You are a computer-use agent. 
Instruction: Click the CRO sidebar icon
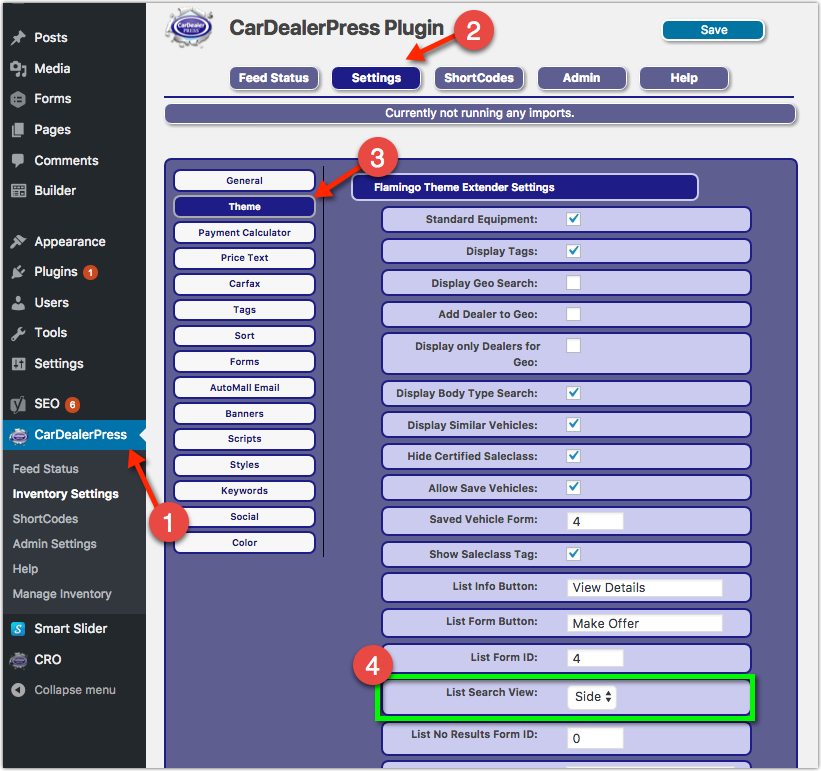[x=18, y=660]
